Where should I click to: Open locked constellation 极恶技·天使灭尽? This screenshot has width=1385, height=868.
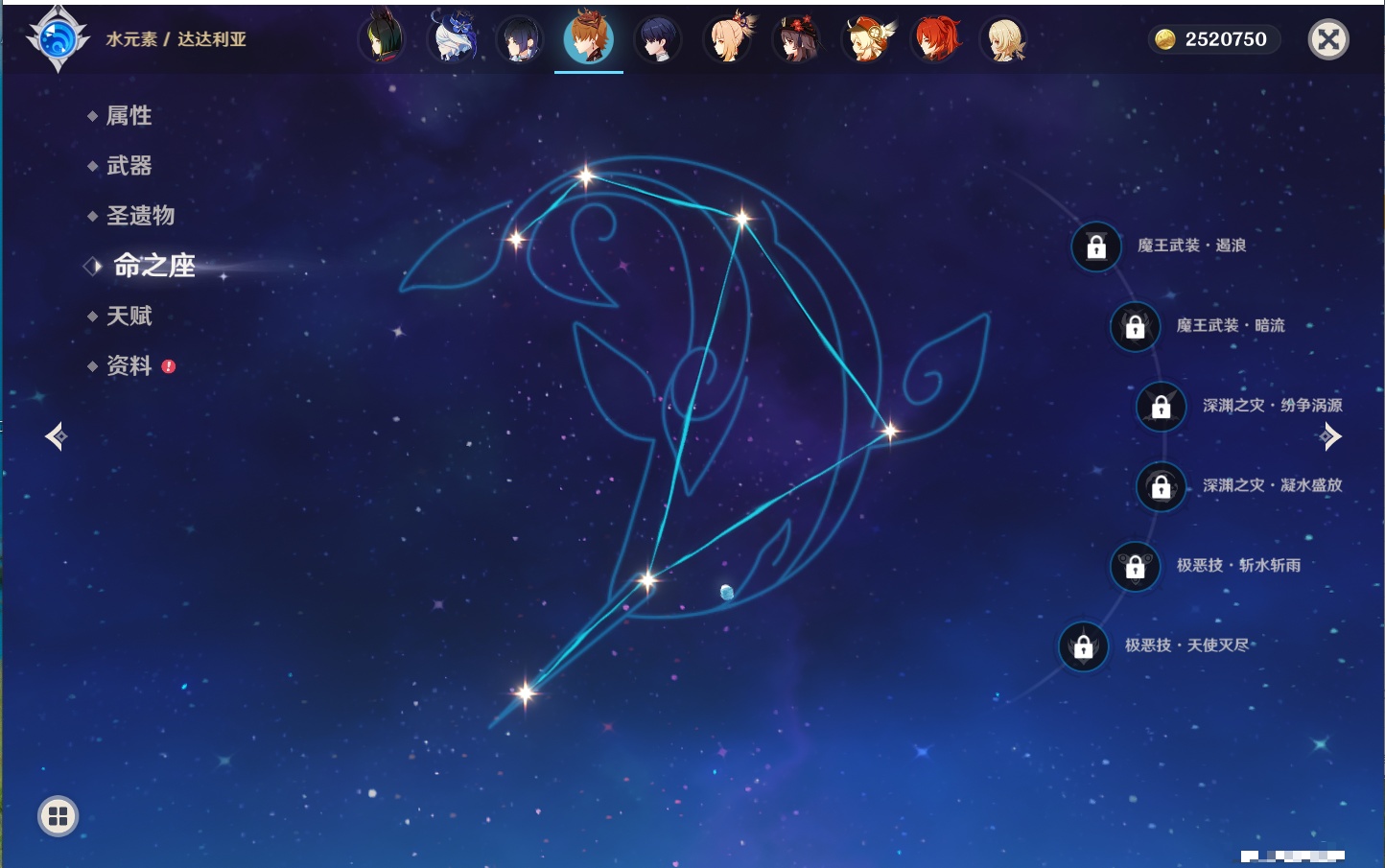[1083, 645]
